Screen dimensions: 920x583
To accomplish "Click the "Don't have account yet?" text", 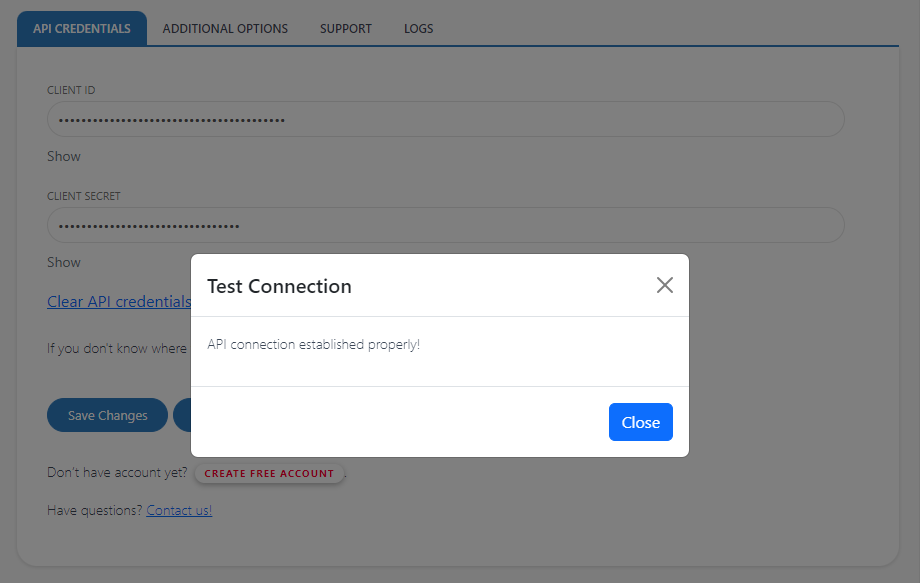I will [117, 473].
